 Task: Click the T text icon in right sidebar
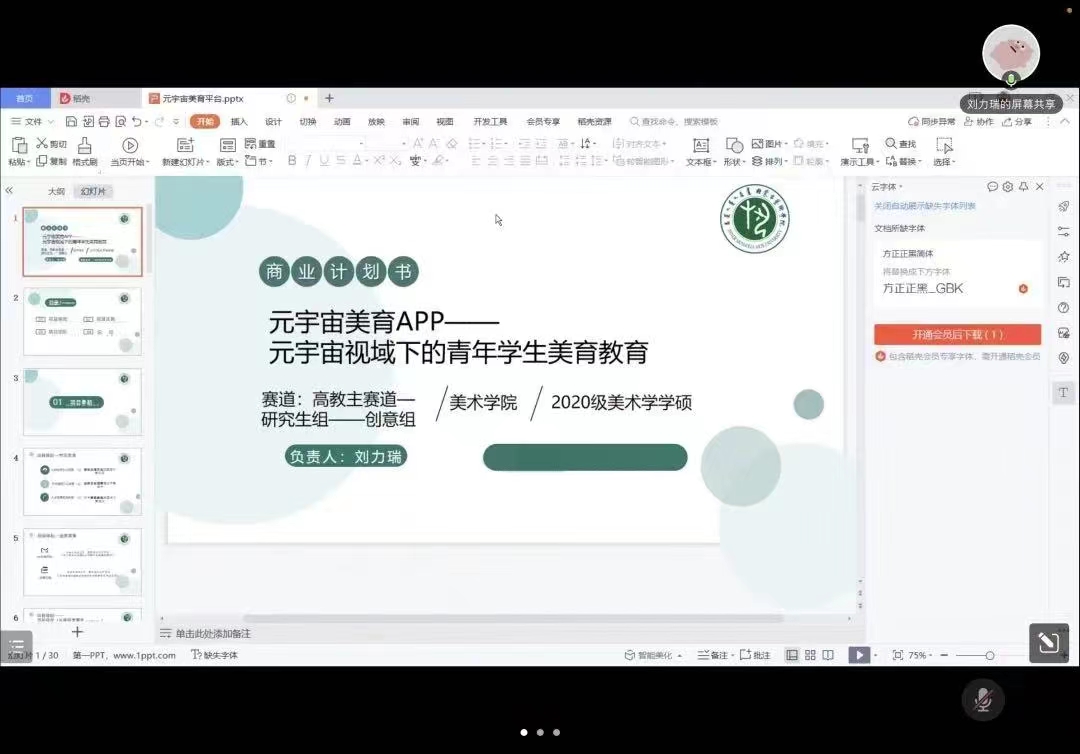1063,392
